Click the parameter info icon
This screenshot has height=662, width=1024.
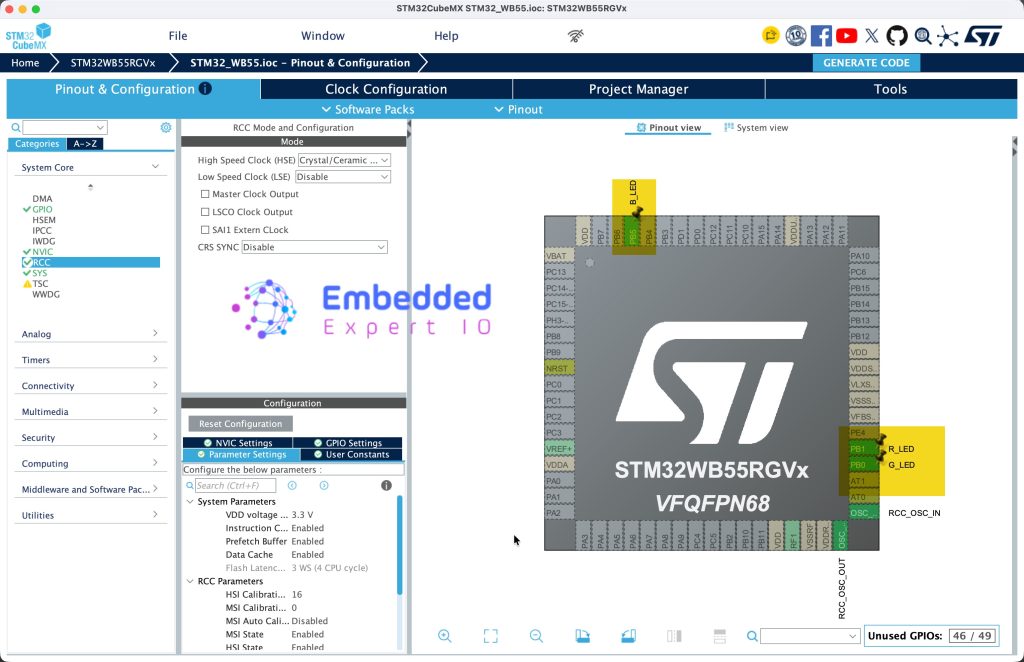click(387, 485)
